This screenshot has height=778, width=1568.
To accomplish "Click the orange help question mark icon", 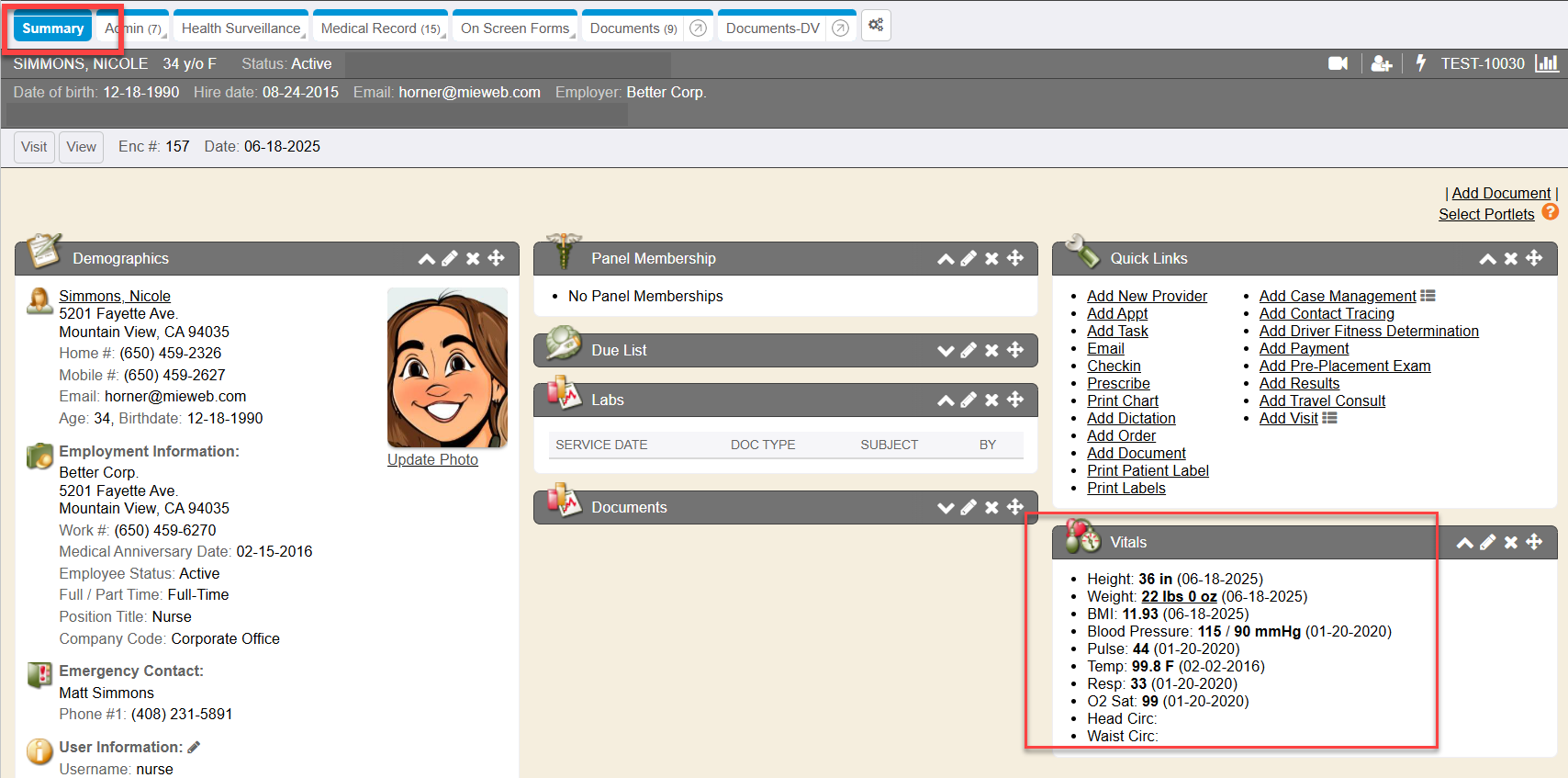I will pos(1550,212).
